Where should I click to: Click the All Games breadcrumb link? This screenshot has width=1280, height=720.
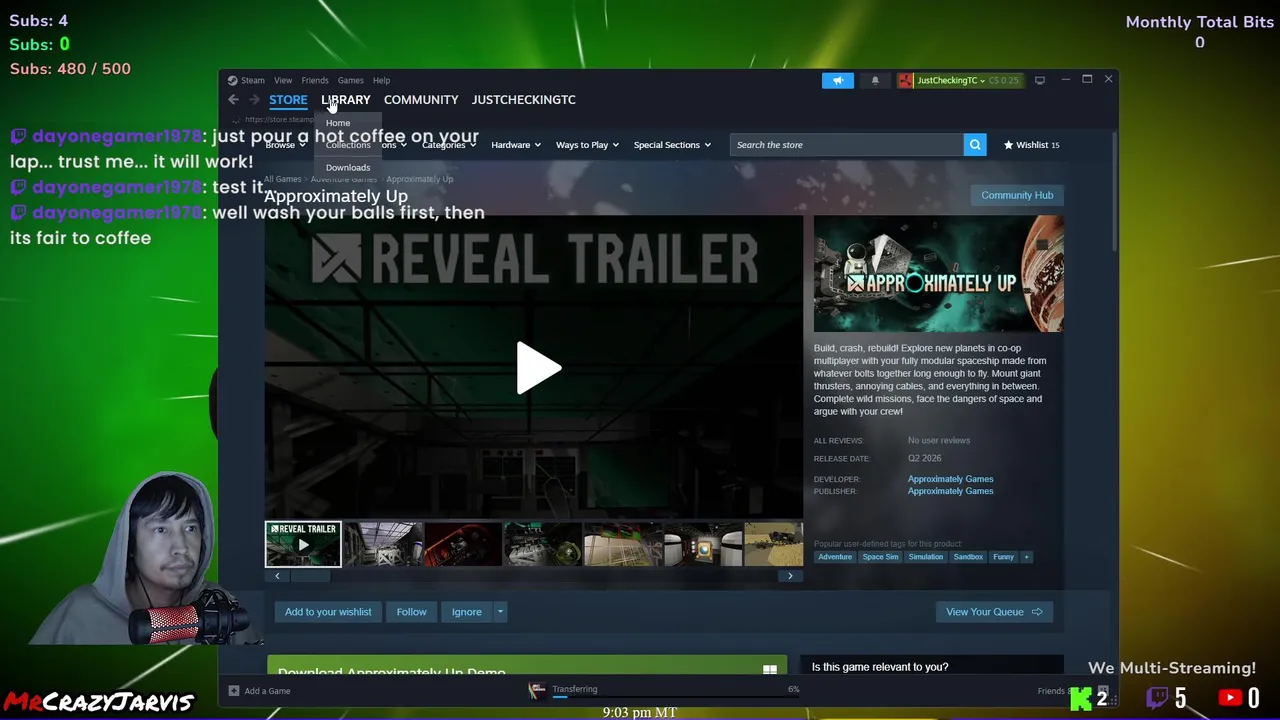pos(283,179)
